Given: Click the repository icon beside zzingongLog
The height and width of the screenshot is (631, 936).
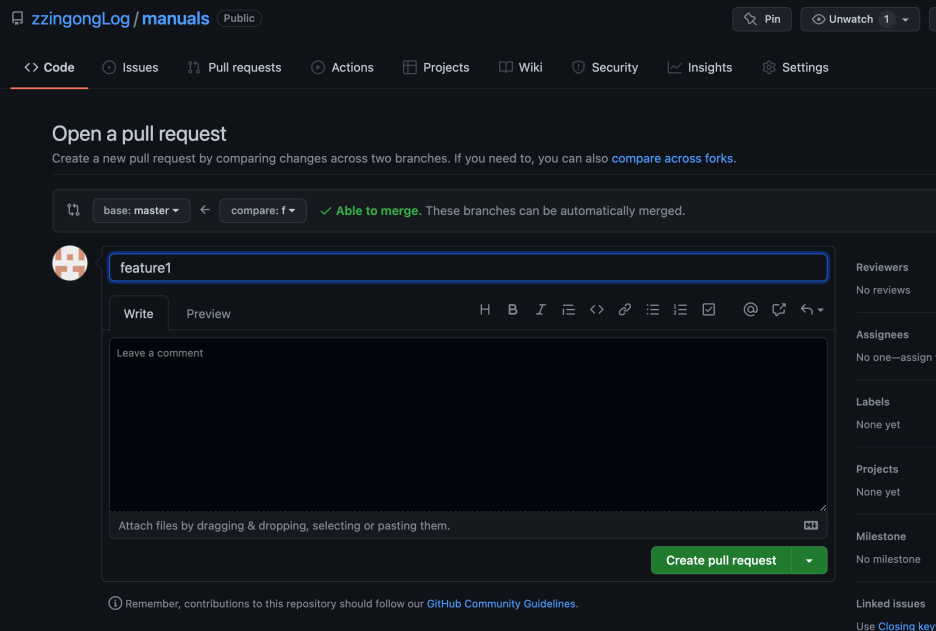Looking at the screenshot, I should [17, 19].
